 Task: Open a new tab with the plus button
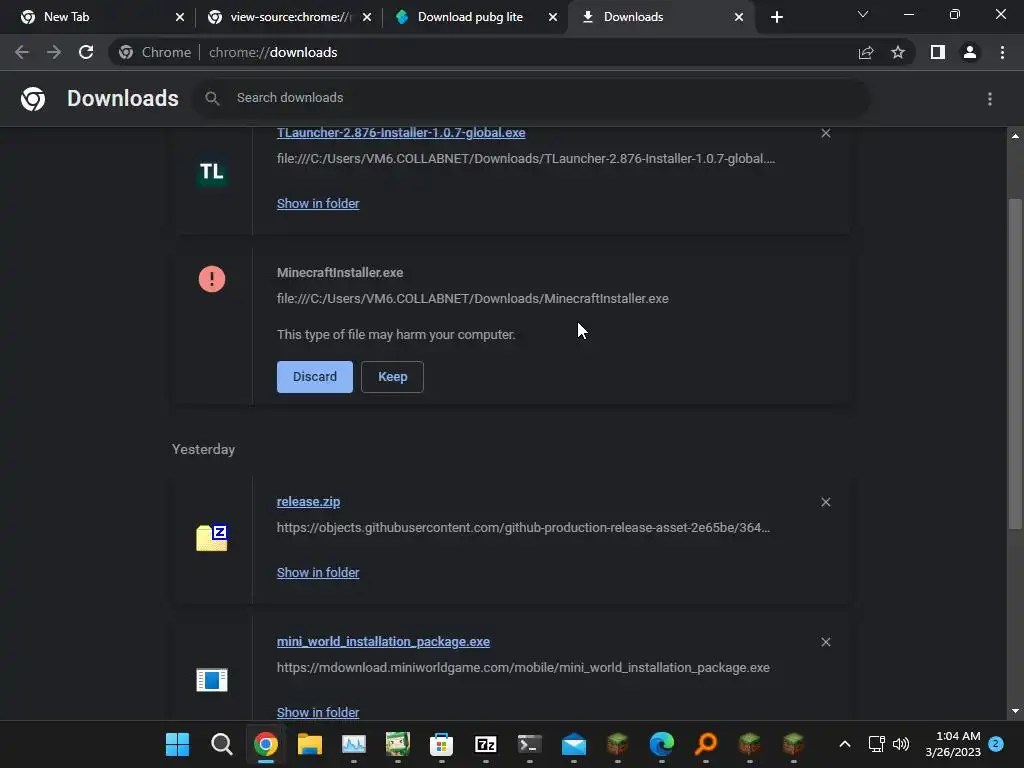pyautogui.click(x=776, y=17)
